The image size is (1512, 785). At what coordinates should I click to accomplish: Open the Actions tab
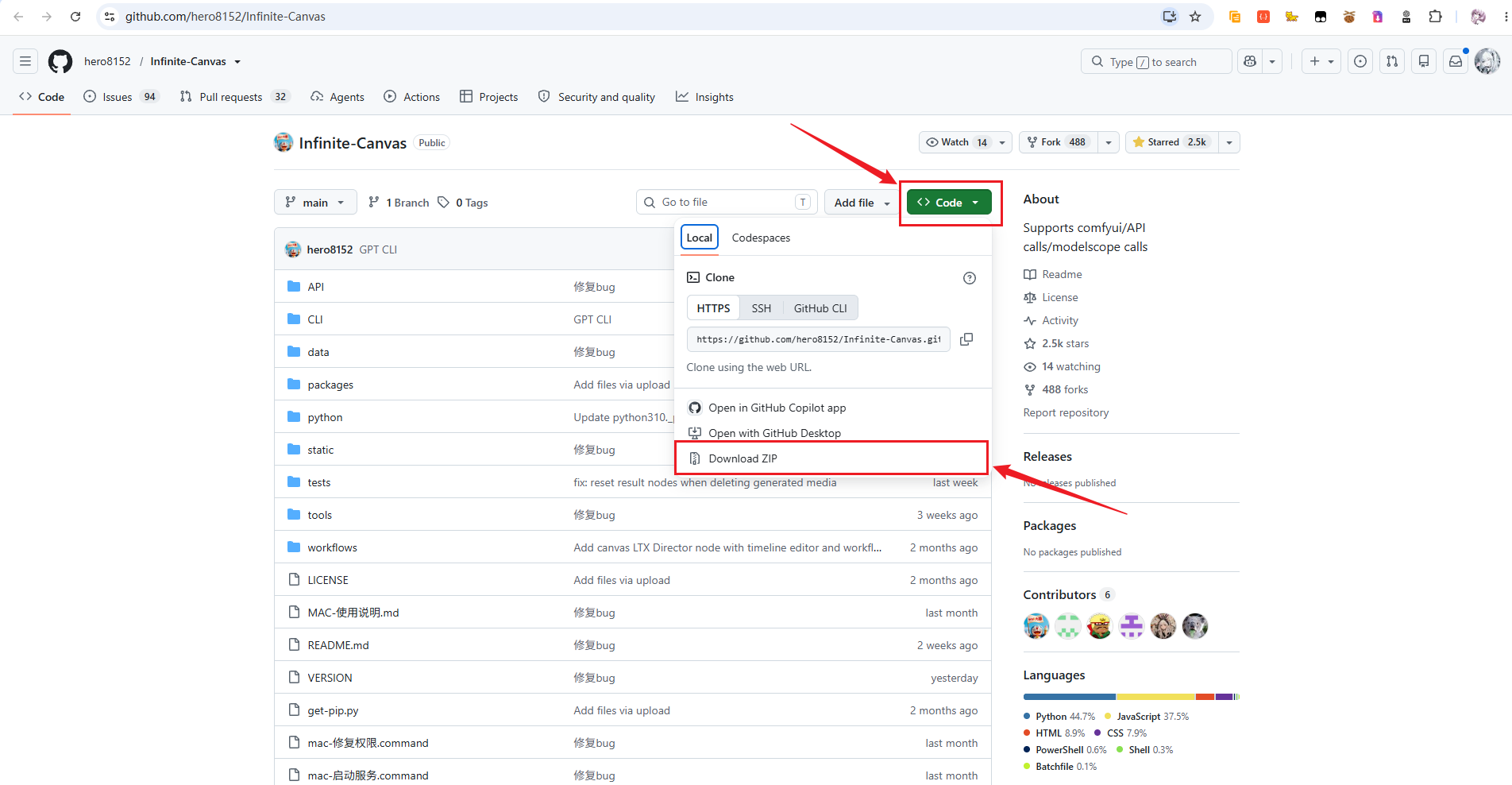click(x=412, y=97)
